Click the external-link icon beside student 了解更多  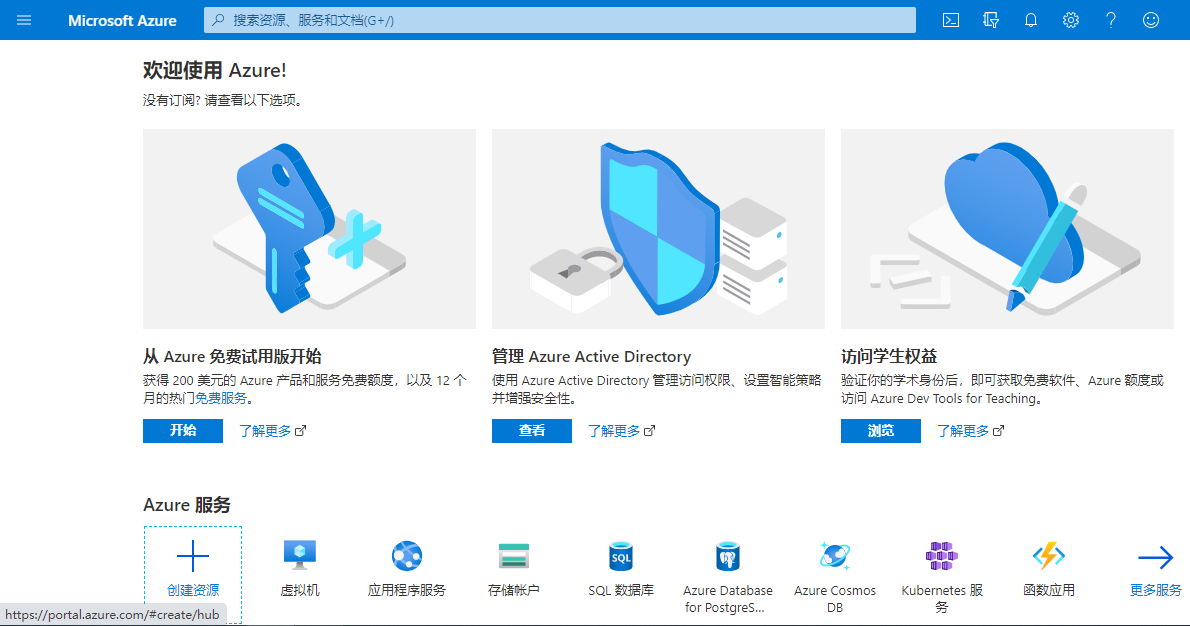[999, 431]
